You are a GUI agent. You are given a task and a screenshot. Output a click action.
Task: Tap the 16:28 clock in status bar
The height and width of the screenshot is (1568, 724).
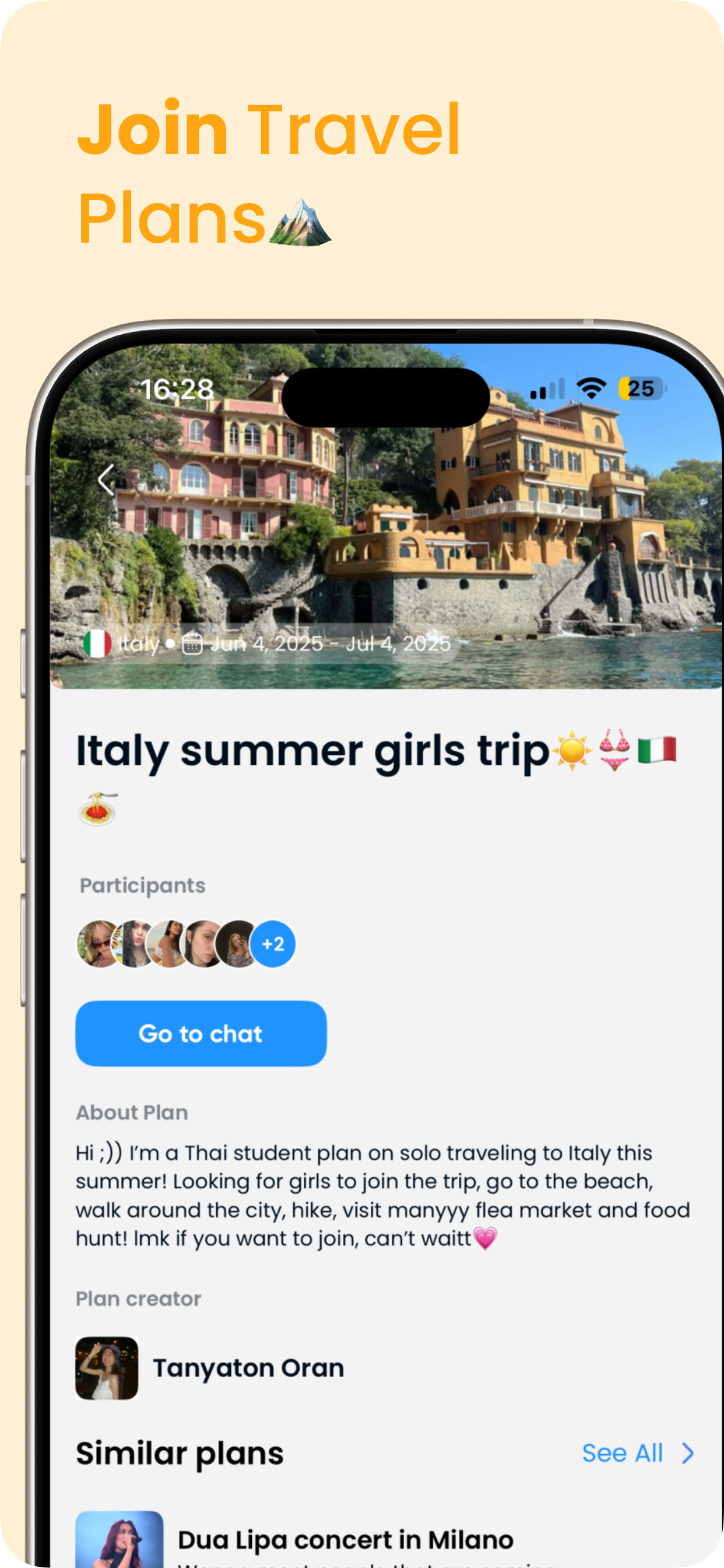[177, 389]
